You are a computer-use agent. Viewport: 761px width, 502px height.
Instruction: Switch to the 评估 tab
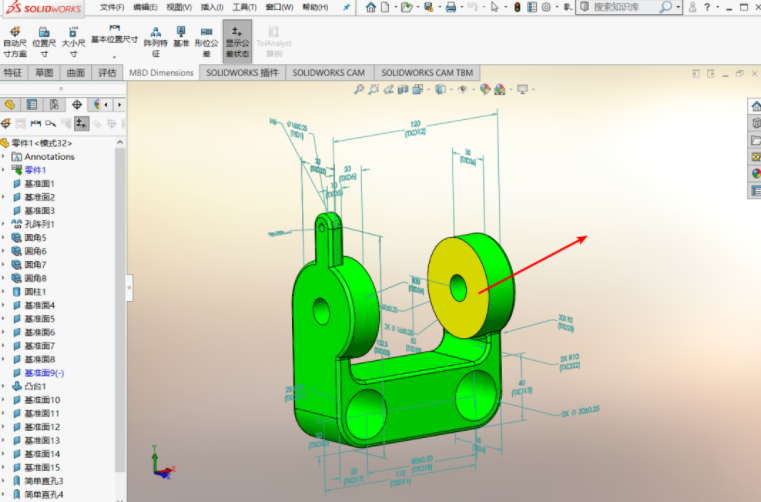(107, 73)
